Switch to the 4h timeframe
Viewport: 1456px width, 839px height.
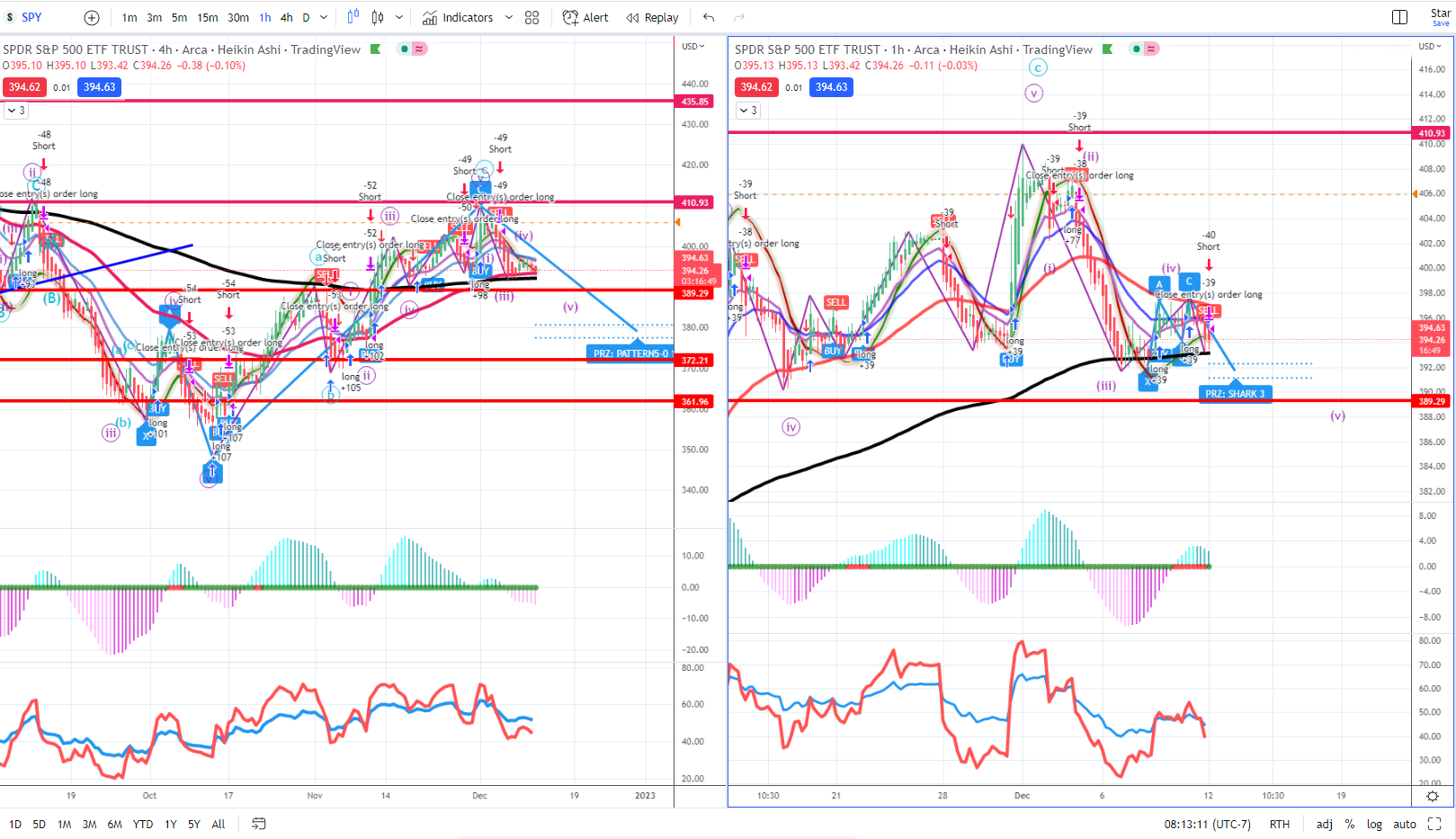click(287, 17)
